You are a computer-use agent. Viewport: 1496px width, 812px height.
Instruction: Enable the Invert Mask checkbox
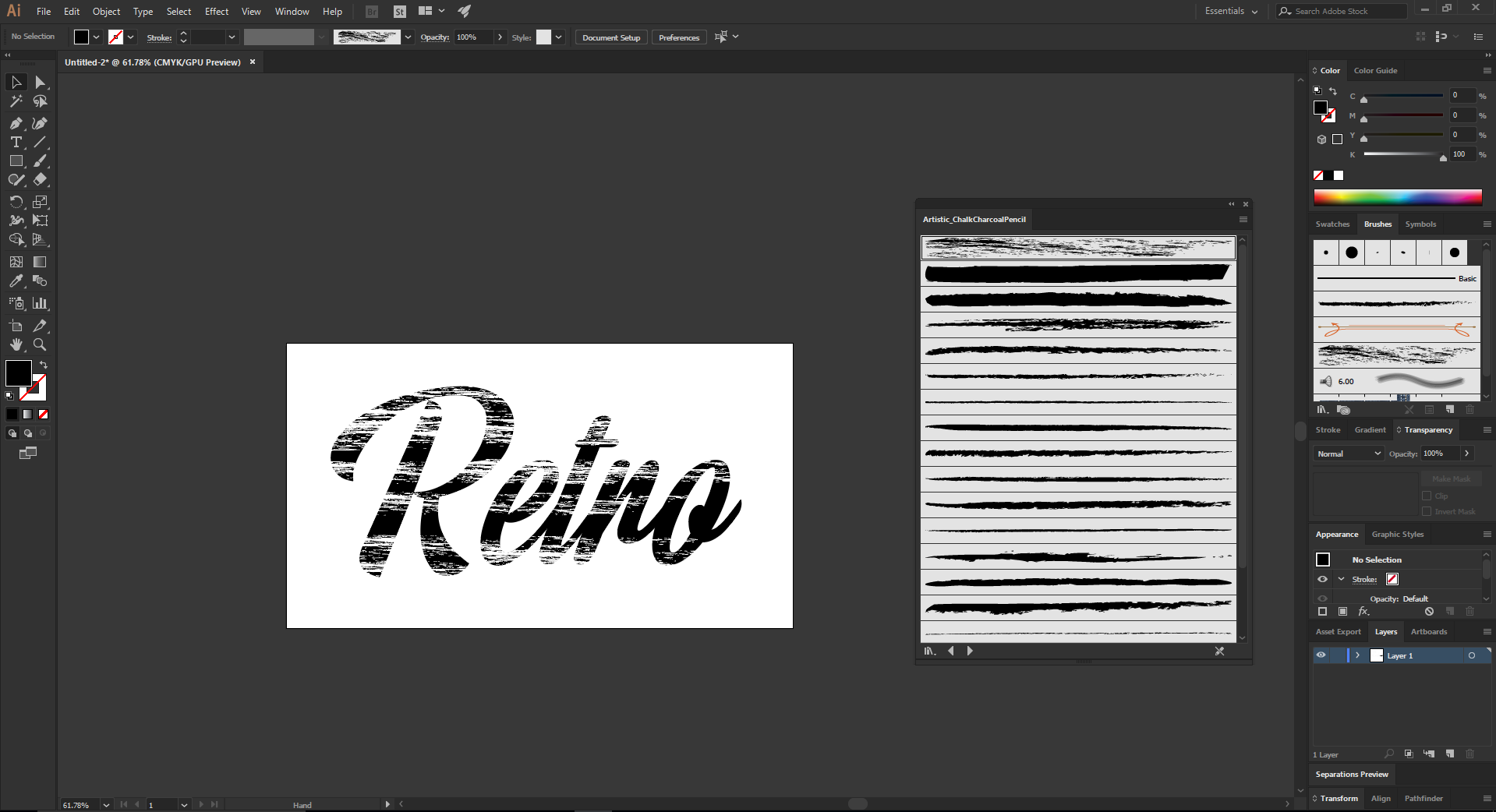pyautogui.click(x=1427, y=511)
